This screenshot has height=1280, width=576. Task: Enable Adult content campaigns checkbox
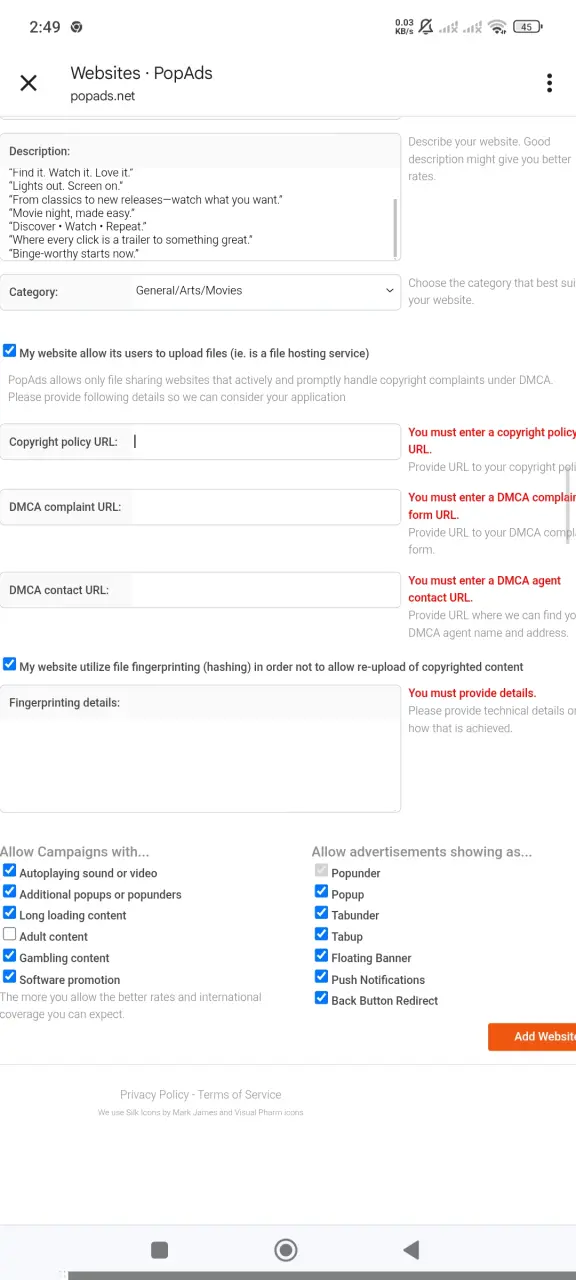[x=9, y=935]
